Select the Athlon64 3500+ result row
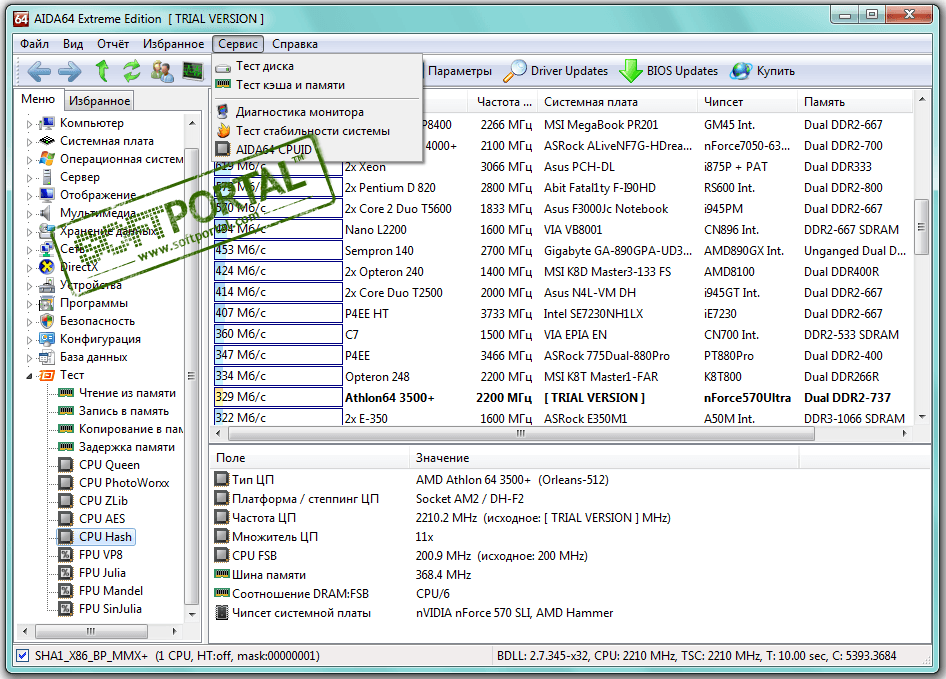Image resolution: width=946 pixels, height=679 pixels. [561, 398]
